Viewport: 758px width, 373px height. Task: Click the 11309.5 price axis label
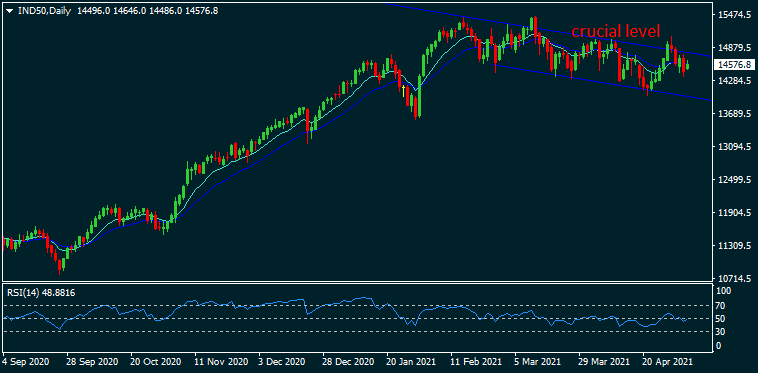point(734,246)
